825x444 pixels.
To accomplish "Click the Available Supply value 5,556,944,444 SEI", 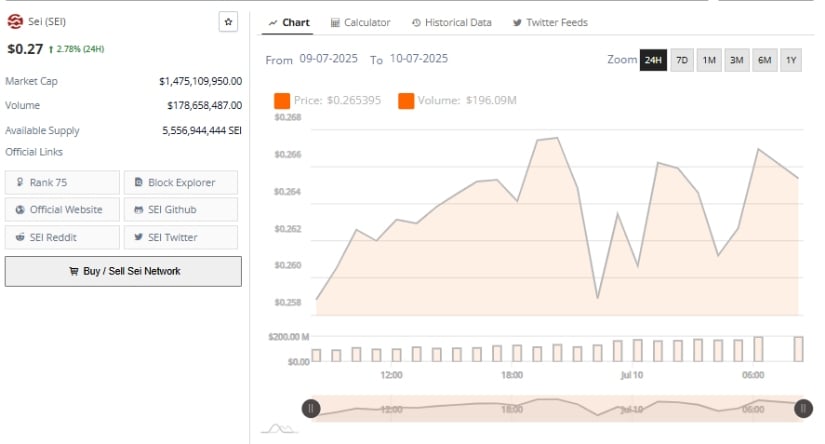I will pos(202,130).
